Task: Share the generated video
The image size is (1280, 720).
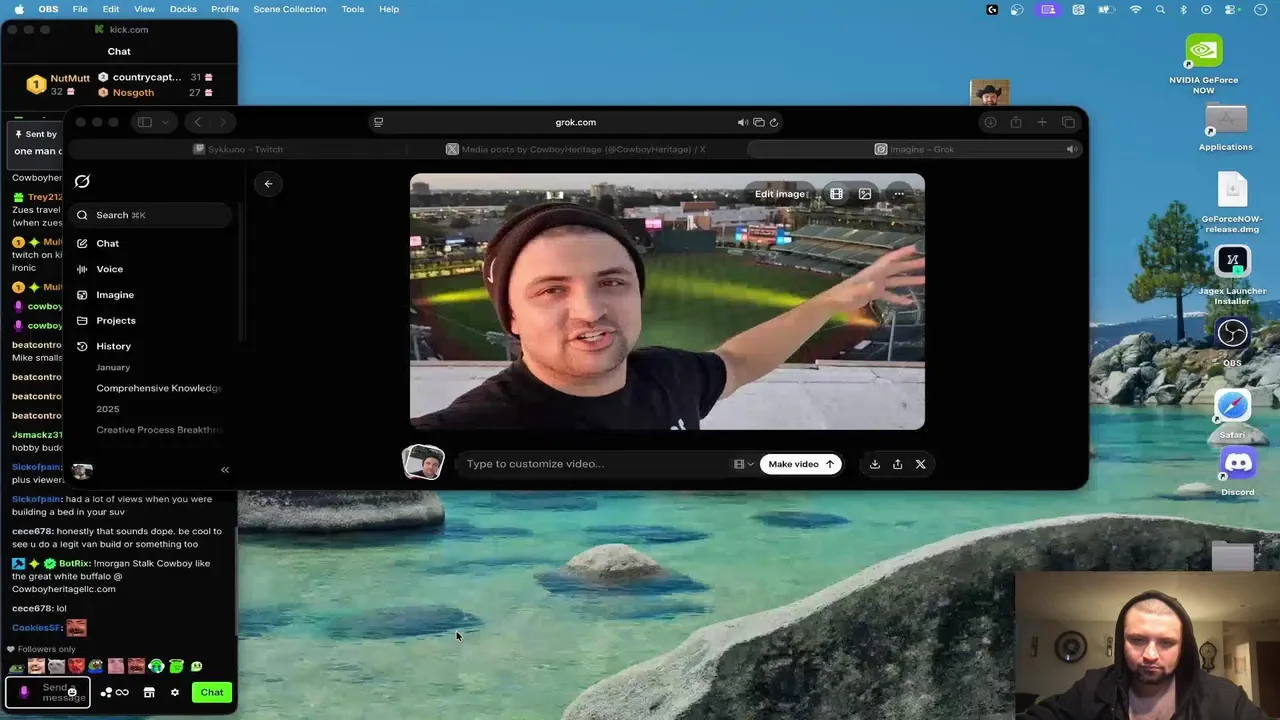Action: [897, 464]
